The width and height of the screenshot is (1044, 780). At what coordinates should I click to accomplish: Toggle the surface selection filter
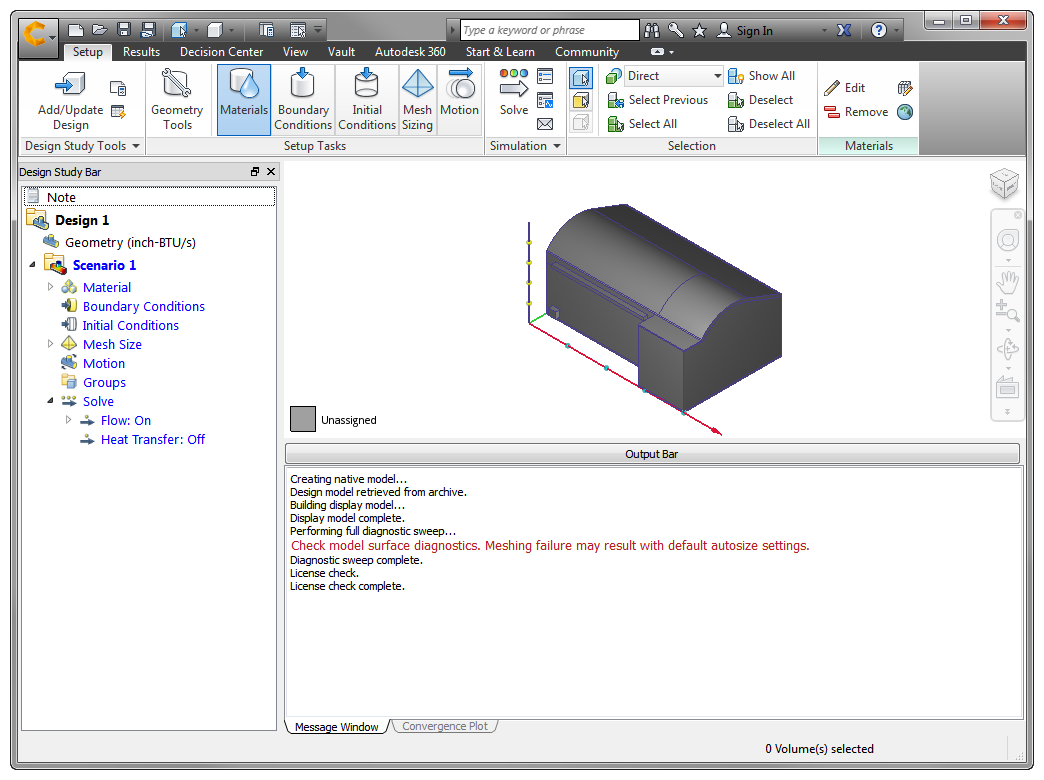point(581,100)
